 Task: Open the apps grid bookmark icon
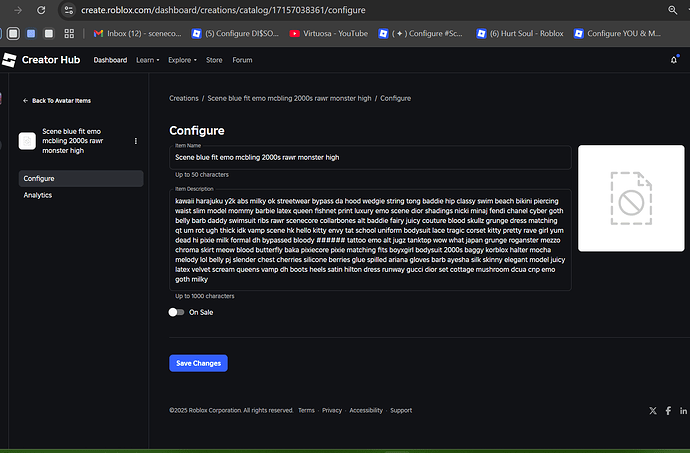coord(69,33)
